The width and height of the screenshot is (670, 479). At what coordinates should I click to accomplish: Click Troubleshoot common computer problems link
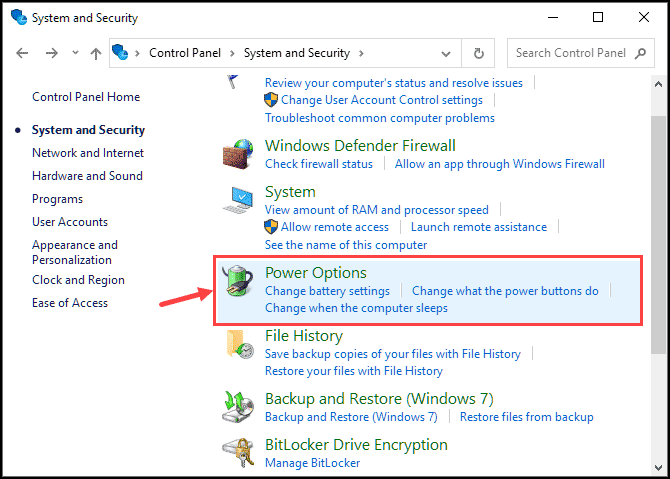coord(379,118)
